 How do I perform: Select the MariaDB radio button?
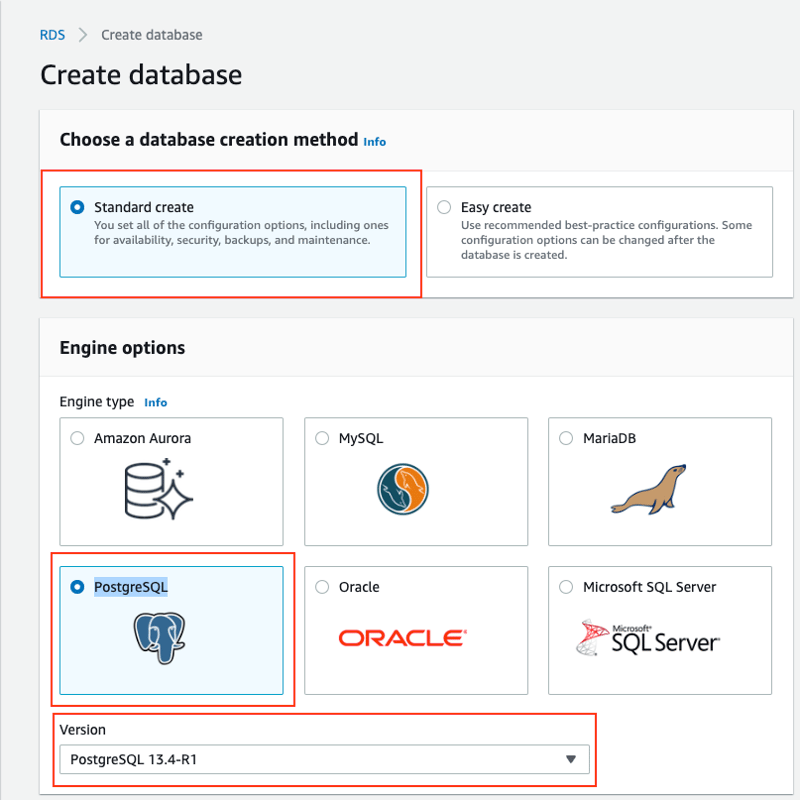pyautogui.click(x=566, y=438)
